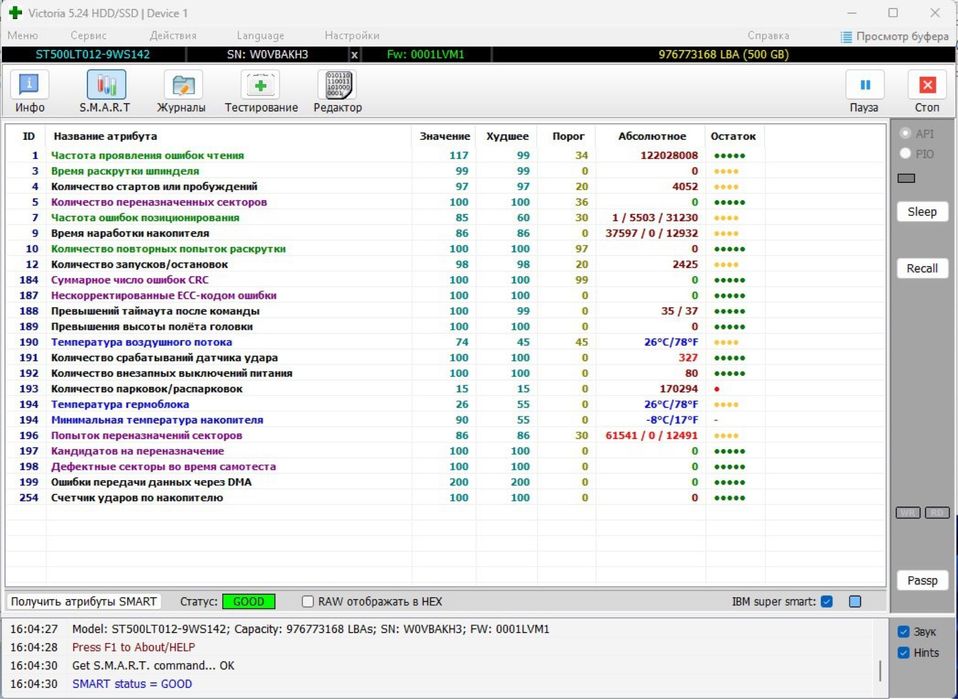Viewport: 958px width, 699px height.
Task: Click the Значение column header
Action: tap(445, 136)
